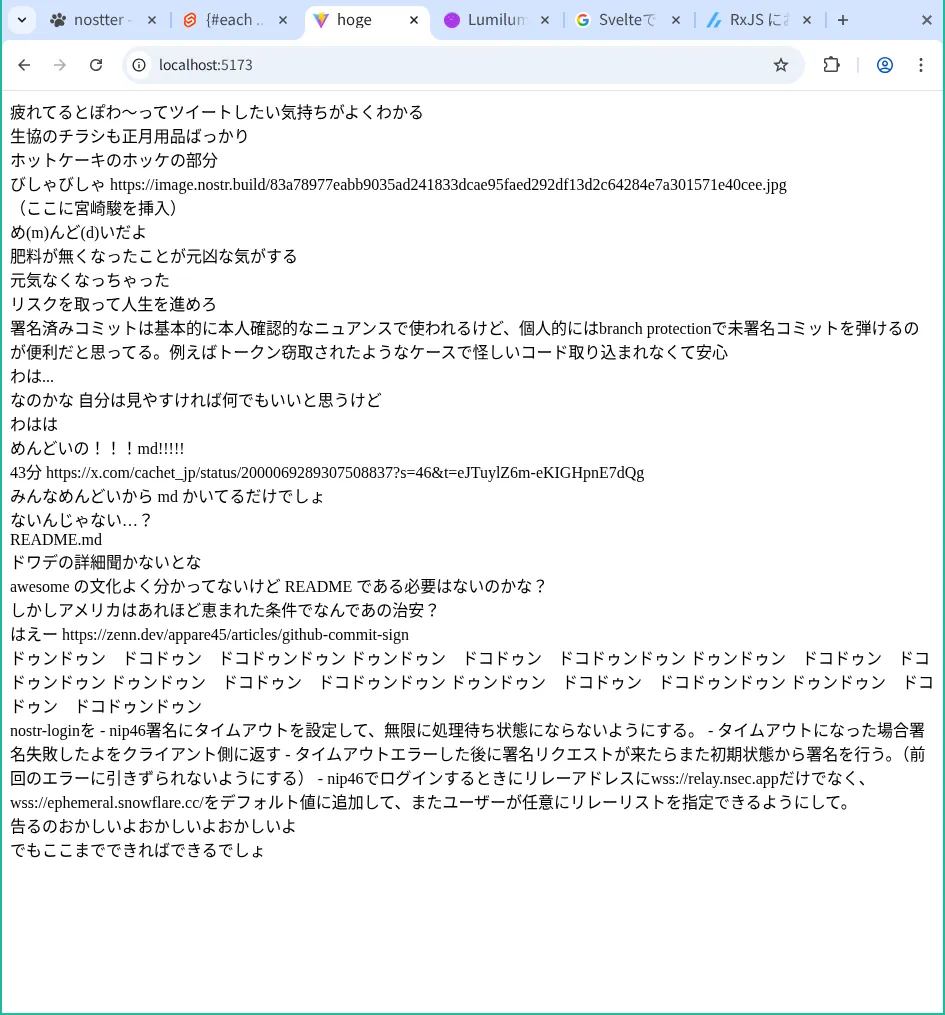945x1015 pixels.
Task: Bookmark this page with the star icon
Action: click(781, 65)
